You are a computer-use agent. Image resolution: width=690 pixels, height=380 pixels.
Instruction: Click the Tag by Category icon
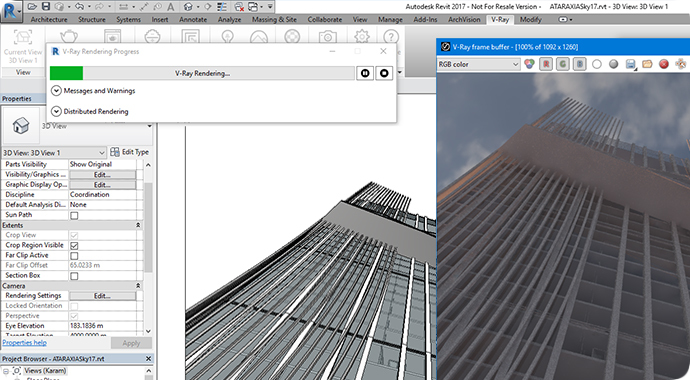158,7
